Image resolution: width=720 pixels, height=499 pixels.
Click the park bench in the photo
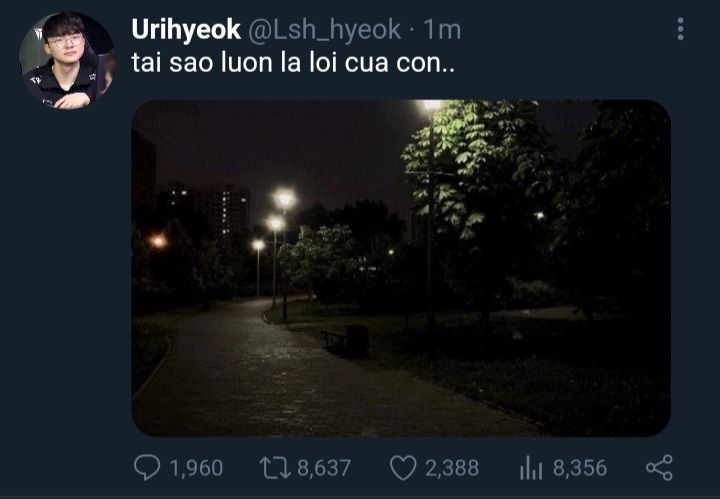345,341
